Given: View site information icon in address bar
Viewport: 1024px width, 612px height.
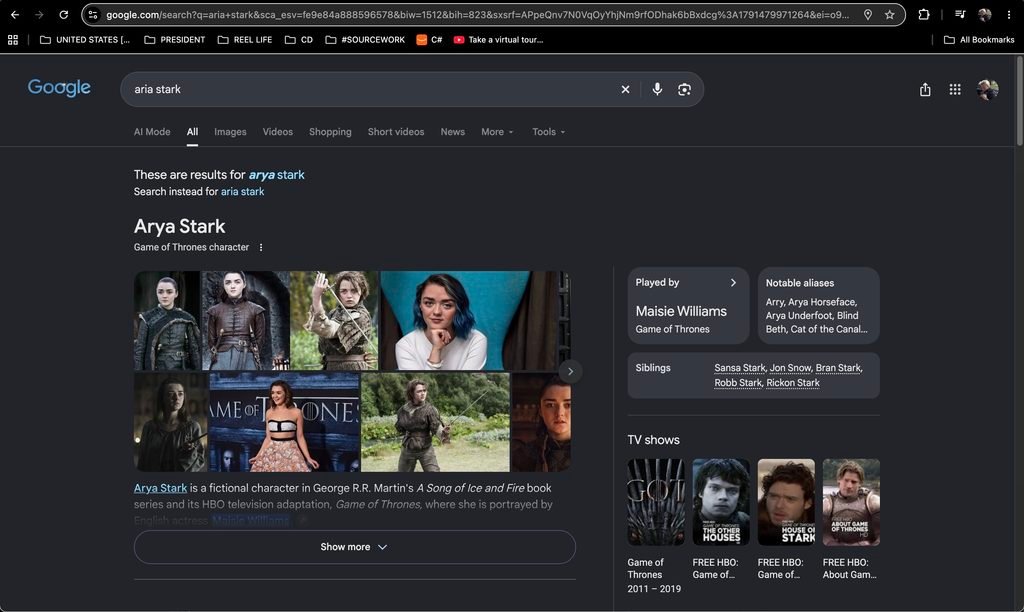Looking at the screenshot, I should click(93, 14).
